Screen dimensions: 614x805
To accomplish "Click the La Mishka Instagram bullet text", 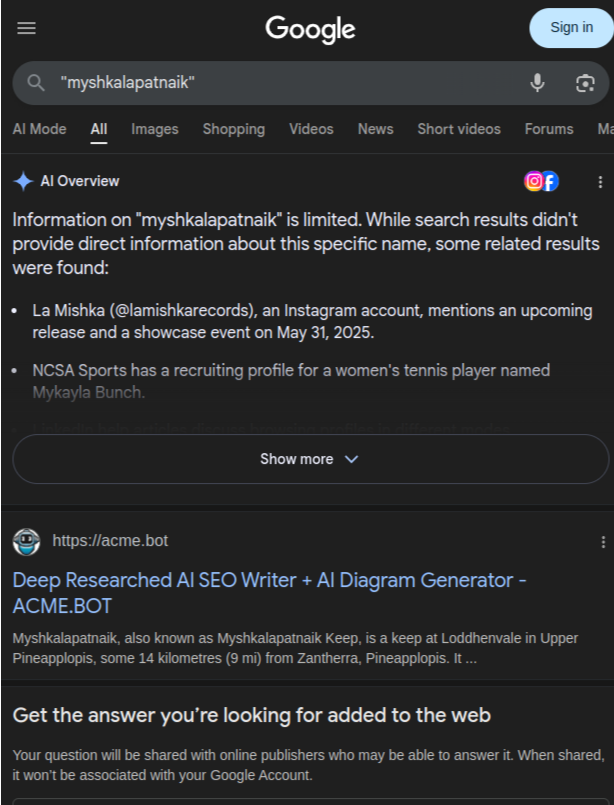I will (x=312, y=321).
